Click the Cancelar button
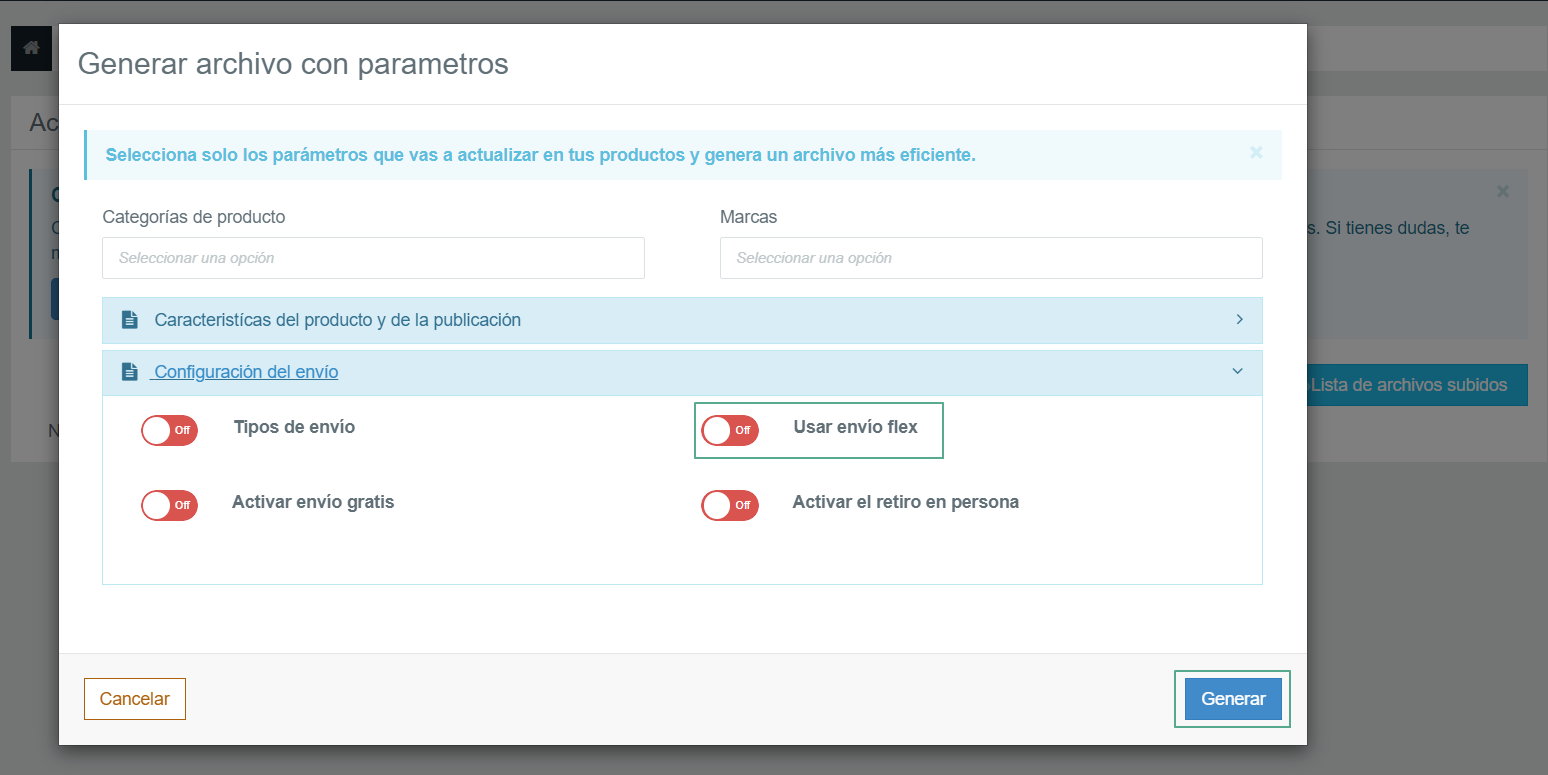Image resolution: width=1548 pixels, height=775 pixels. point(135,699)
